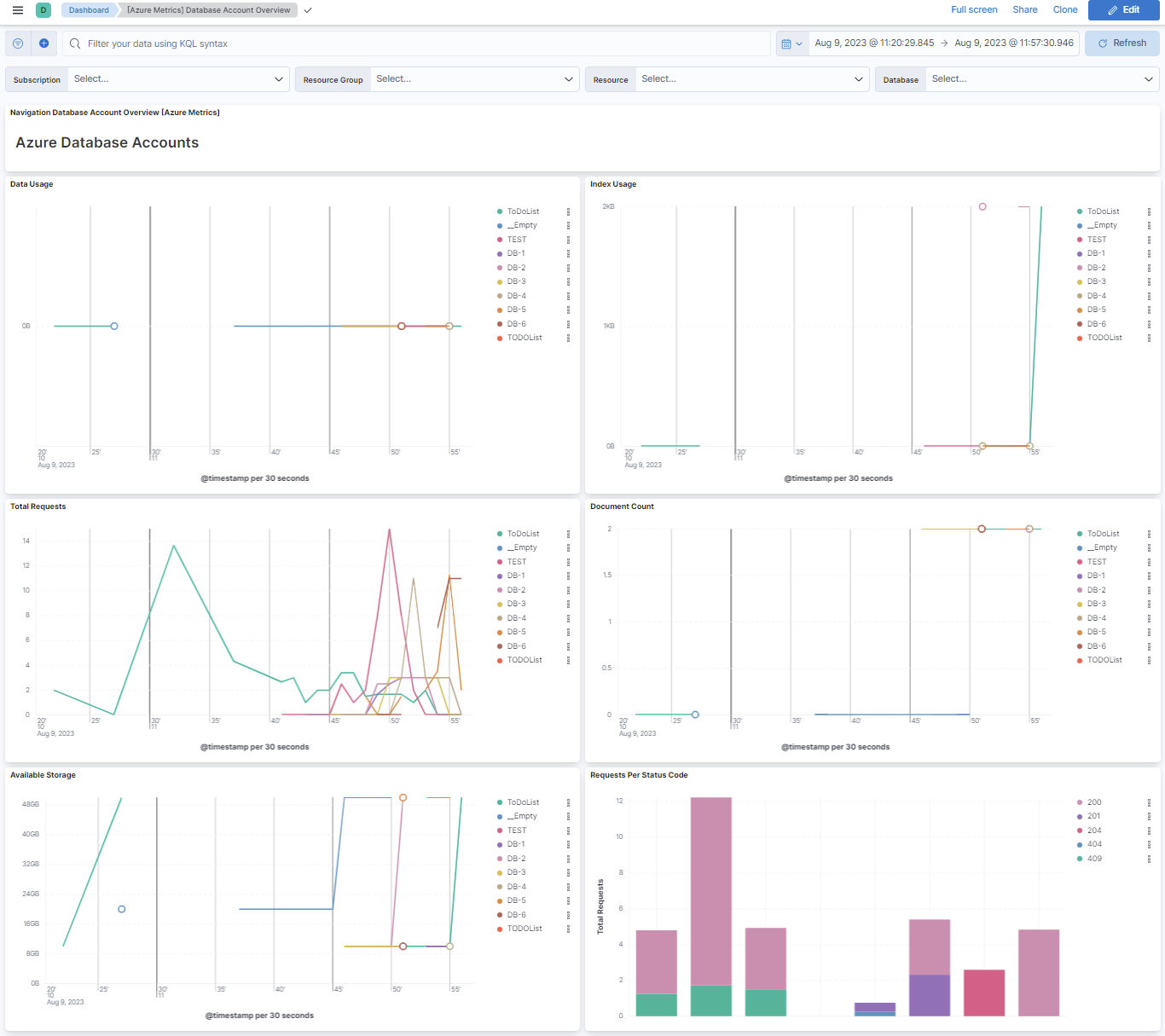Click the add filter plus icon
The image size is (1165, 1036).
point(44,43)
